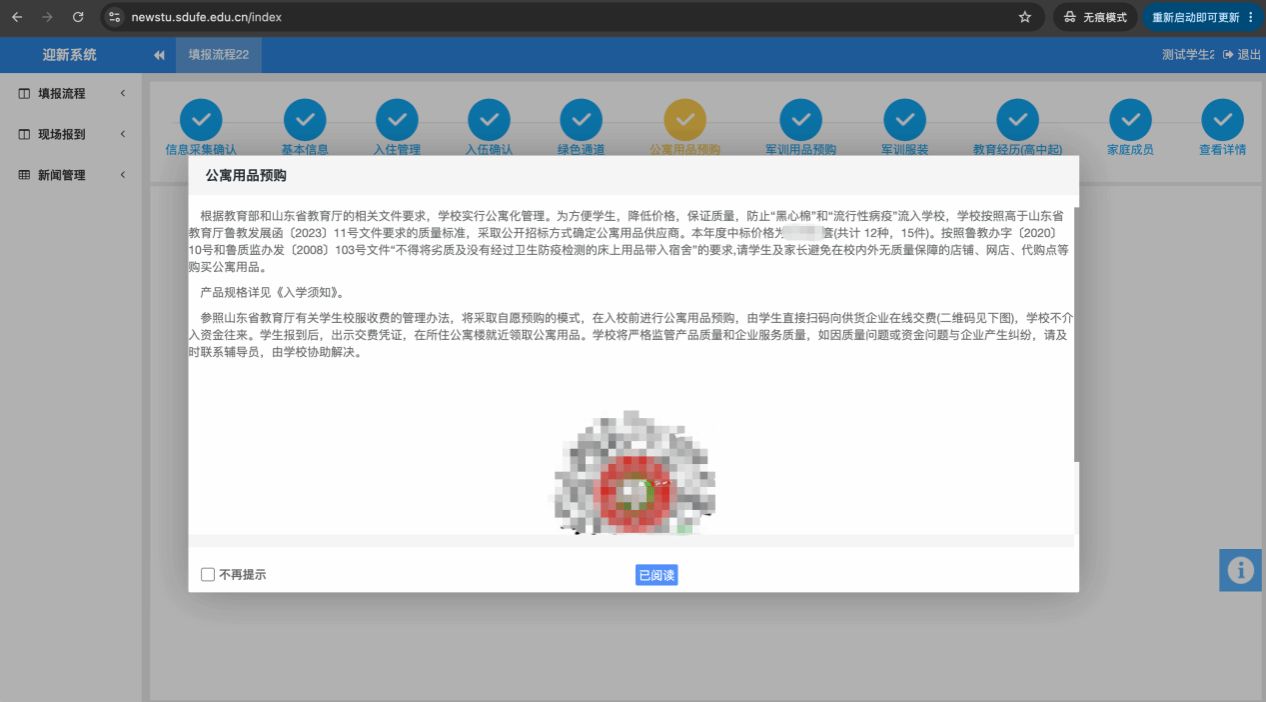Screen dimensions: 1266x702
Task: Click the blurred QR code image
Action: pyautogui.click(x=634, y=472)
